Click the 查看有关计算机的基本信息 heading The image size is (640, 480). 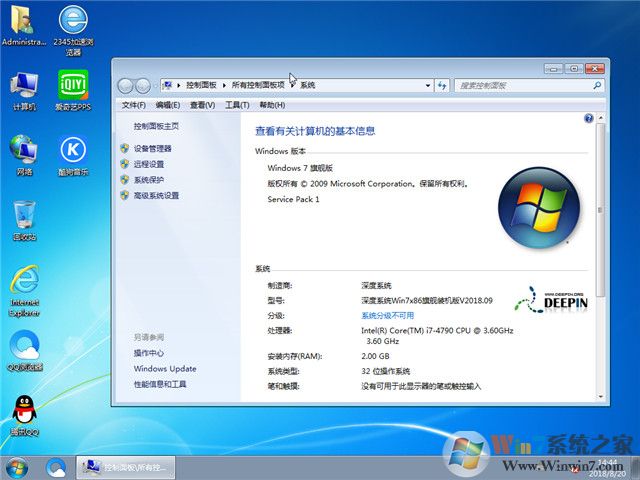[x=315, y=131]
